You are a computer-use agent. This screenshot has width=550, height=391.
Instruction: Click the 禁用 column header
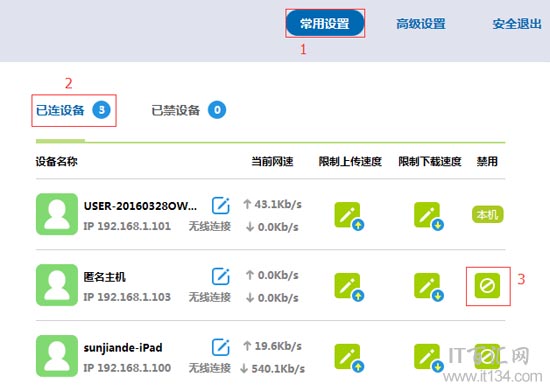tap(487, 161)
